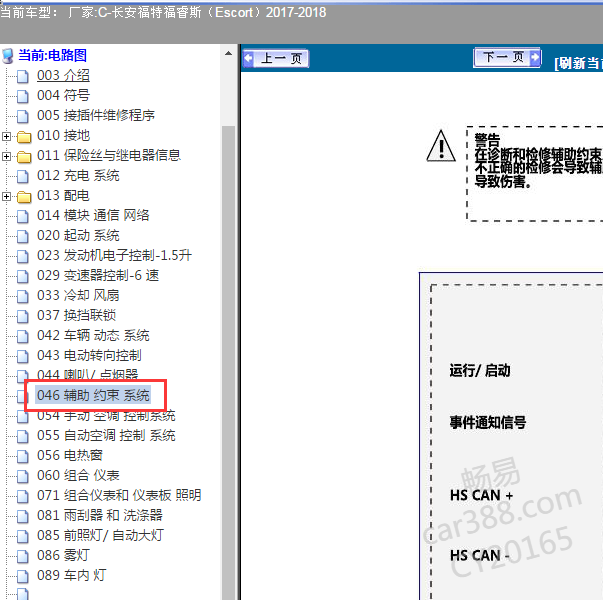Screen dimensions: 603x600
Task: Open 023 发动机电子控制-1.5升
Action: (114, 255)
